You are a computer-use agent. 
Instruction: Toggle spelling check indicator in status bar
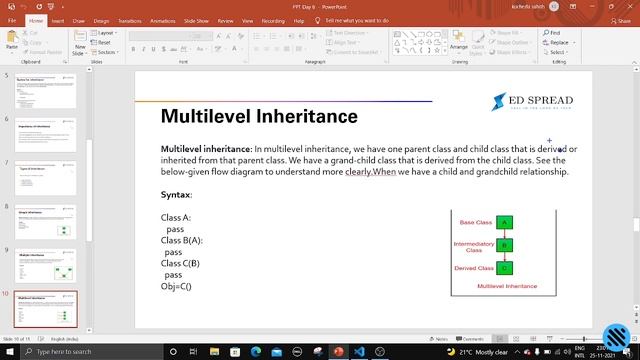point(41,339)
